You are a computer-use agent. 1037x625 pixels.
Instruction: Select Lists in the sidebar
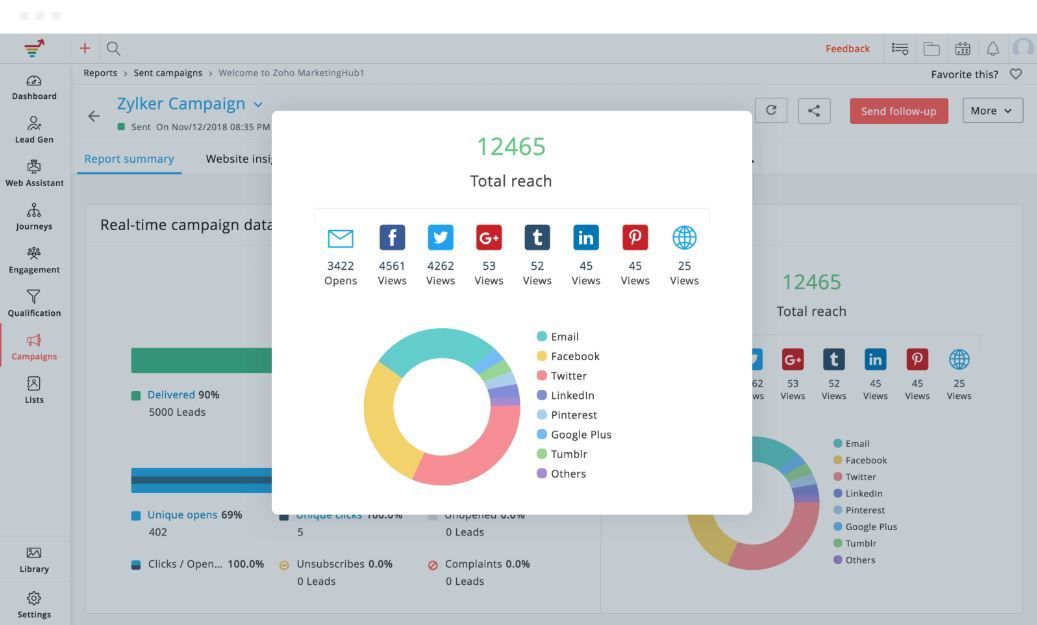(34, 391)
